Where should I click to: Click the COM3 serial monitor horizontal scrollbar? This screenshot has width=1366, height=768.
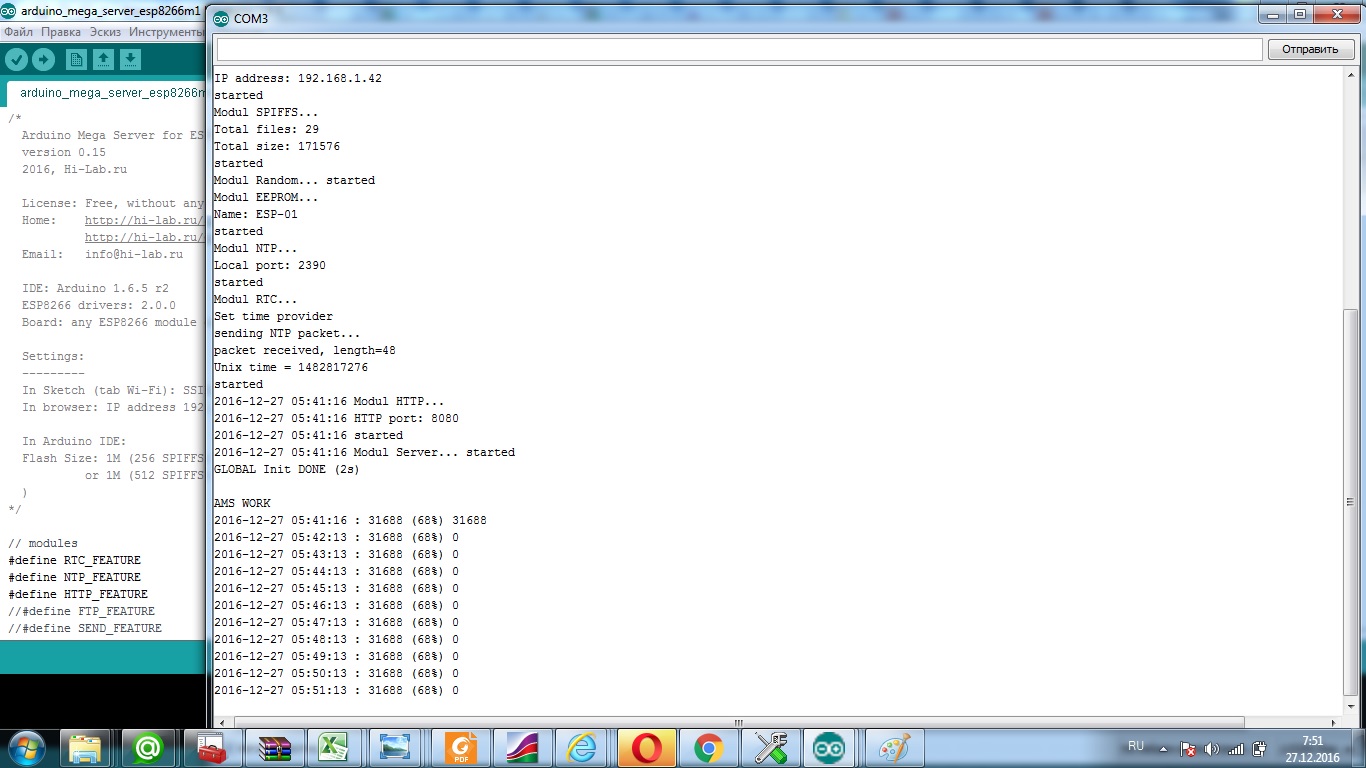pos(739,722)
